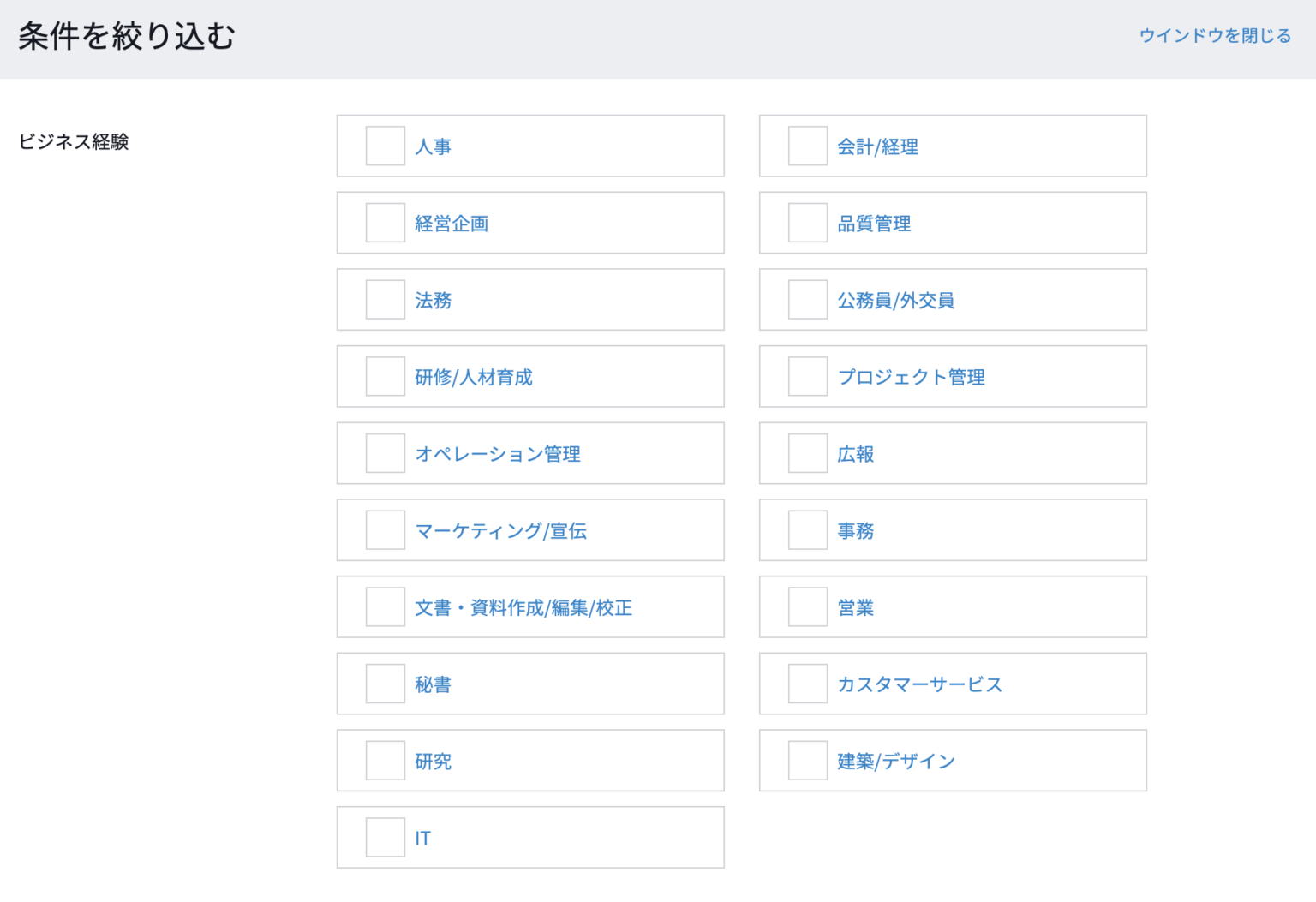Screen dimensions: 1316x902
Task: Mark the 研修/人材育成 checkbox
Action: tap(385, 377)
